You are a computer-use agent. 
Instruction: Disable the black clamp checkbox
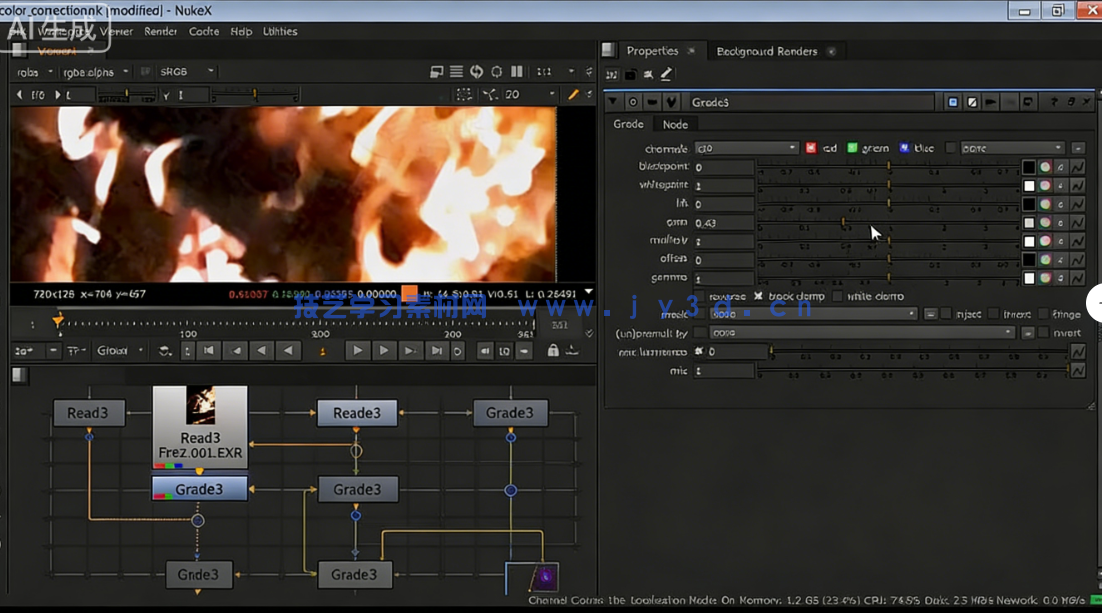pyautogui.click(x=758, y=297)
